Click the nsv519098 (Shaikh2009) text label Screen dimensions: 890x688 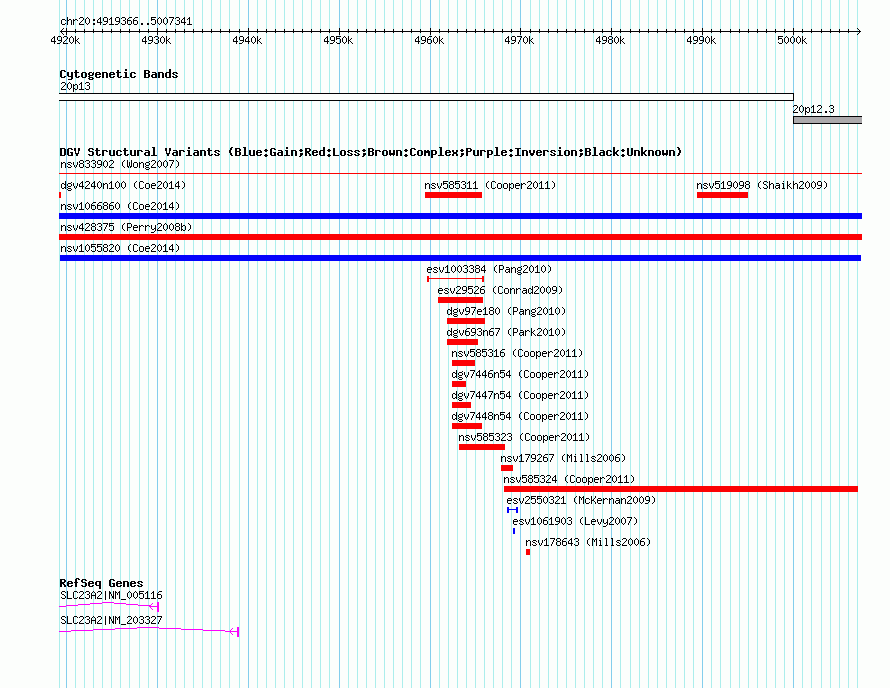click(x=762, y=186)
